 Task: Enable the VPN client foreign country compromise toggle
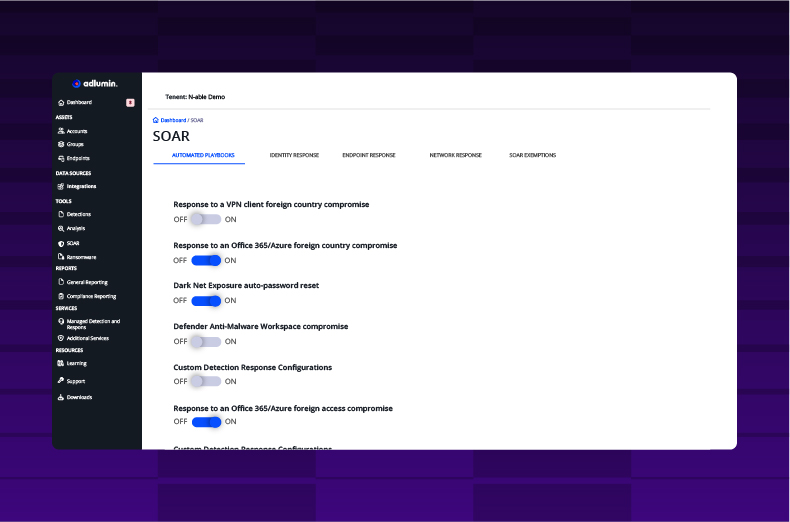pyautogui.click(x=206, y=219)
